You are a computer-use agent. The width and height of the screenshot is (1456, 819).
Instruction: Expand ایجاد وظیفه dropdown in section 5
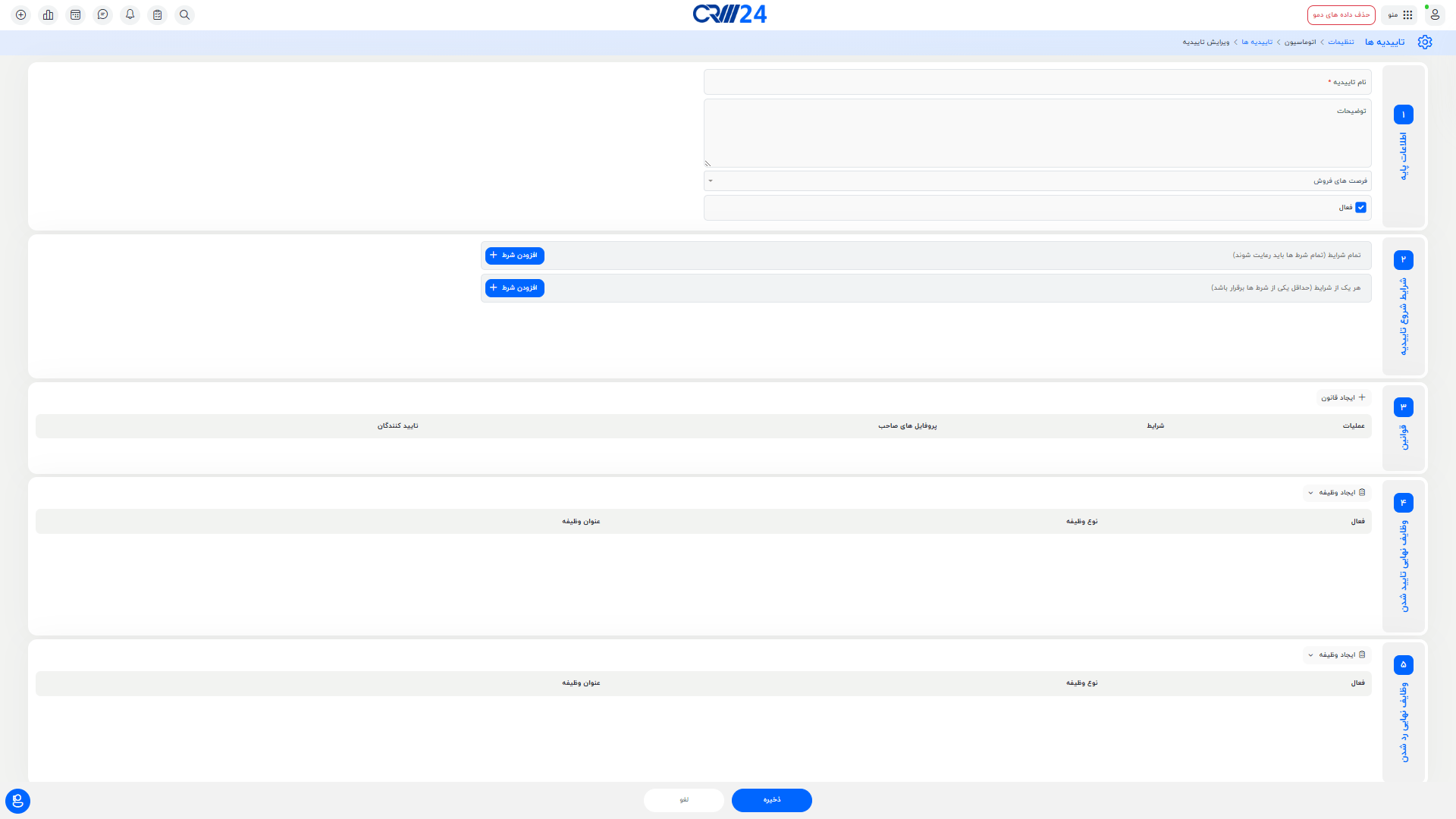click(x=1337, y=655)
